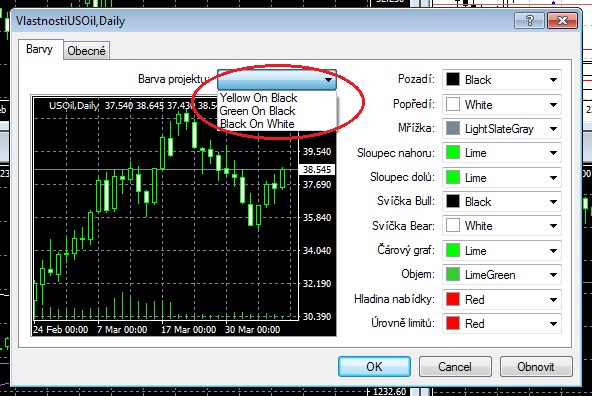Viewport: 592px width, 396px height.
Task: Click the Cancel button
Action: coord(455,366)
